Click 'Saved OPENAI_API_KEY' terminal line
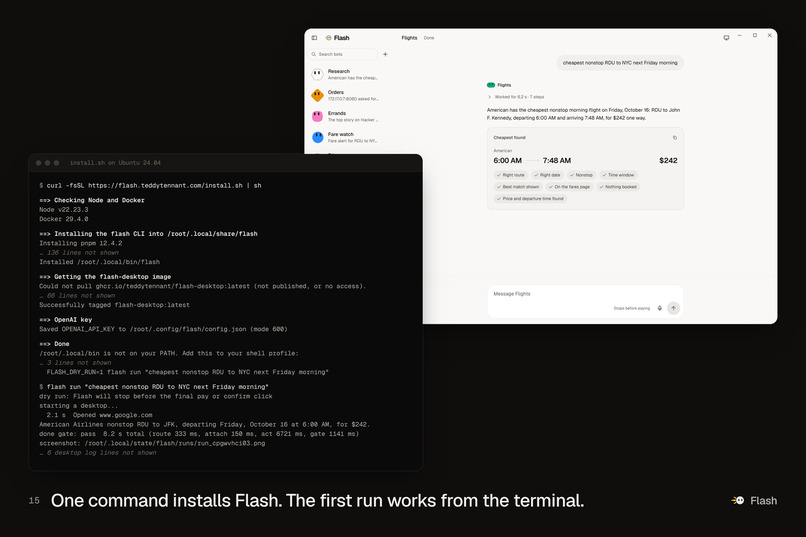Screen dimensions: 806x537 point(163,329)
